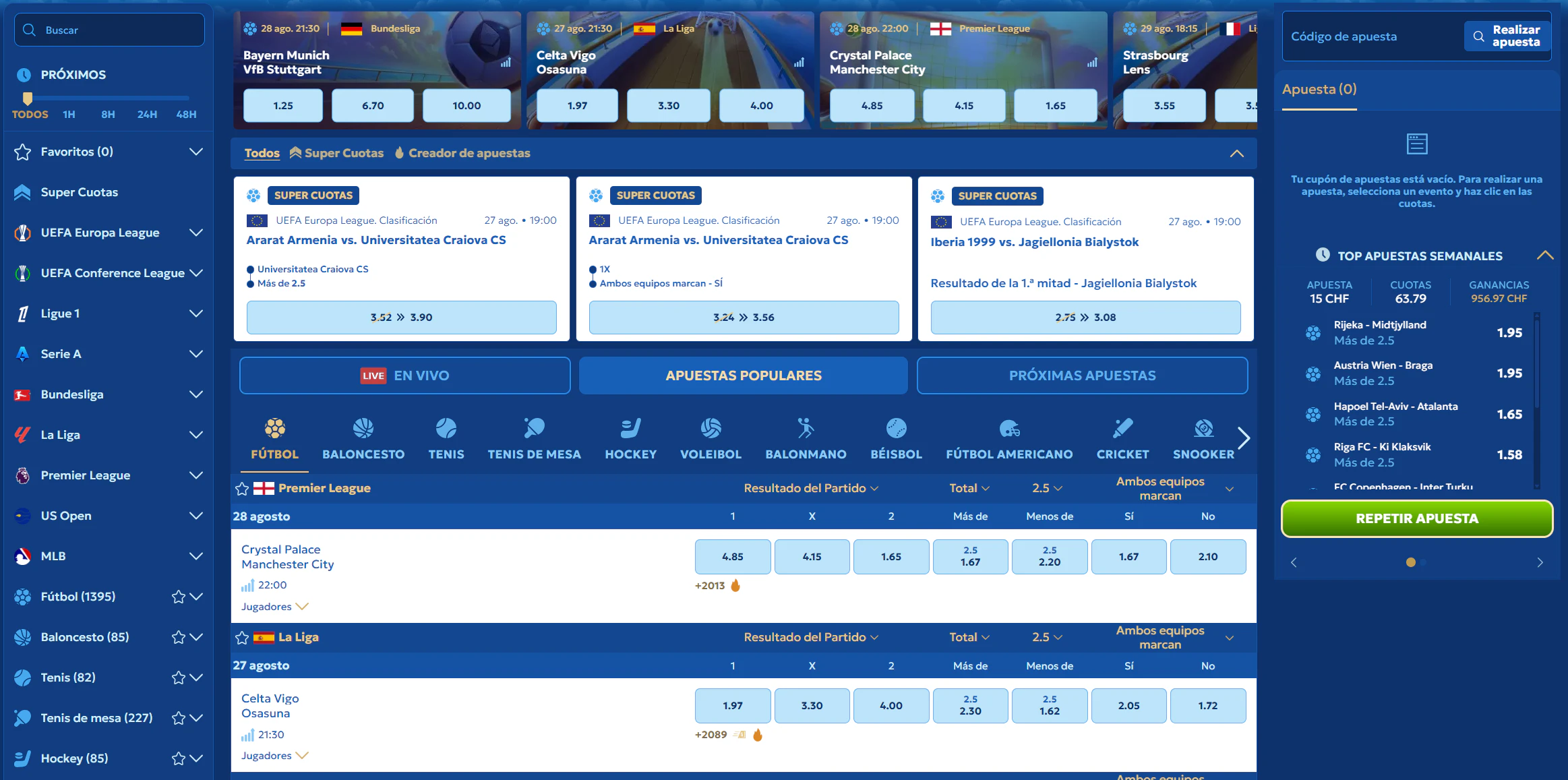
Task: Expand Jugadores under Crystal Palace match
Action: point(275,607)
